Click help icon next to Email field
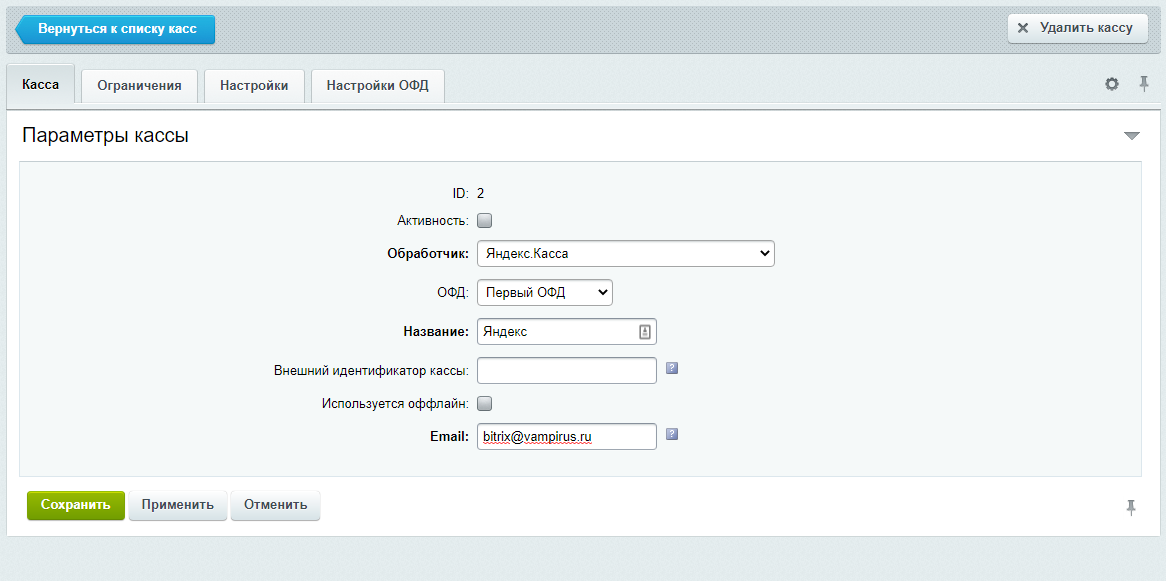Screen dimensions: 1166x581 click(x=672, y=434)
